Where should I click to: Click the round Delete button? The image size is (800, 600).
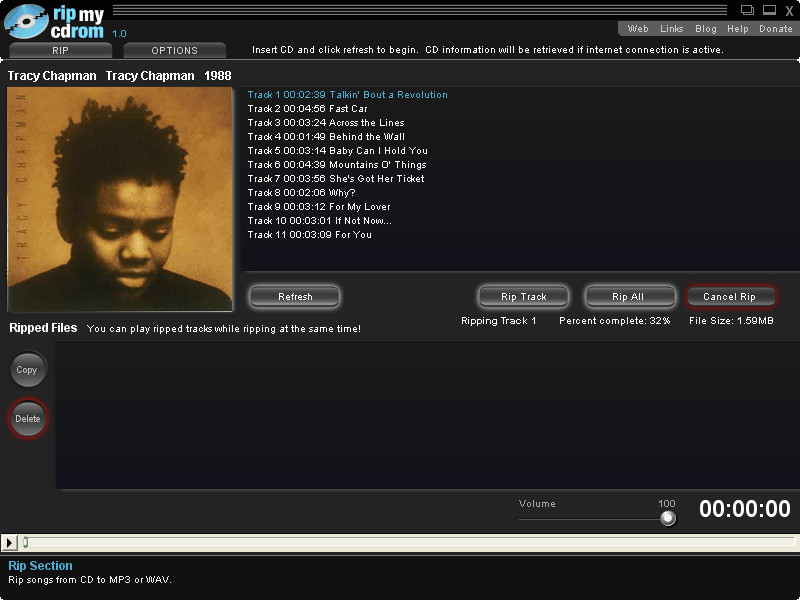28,418
